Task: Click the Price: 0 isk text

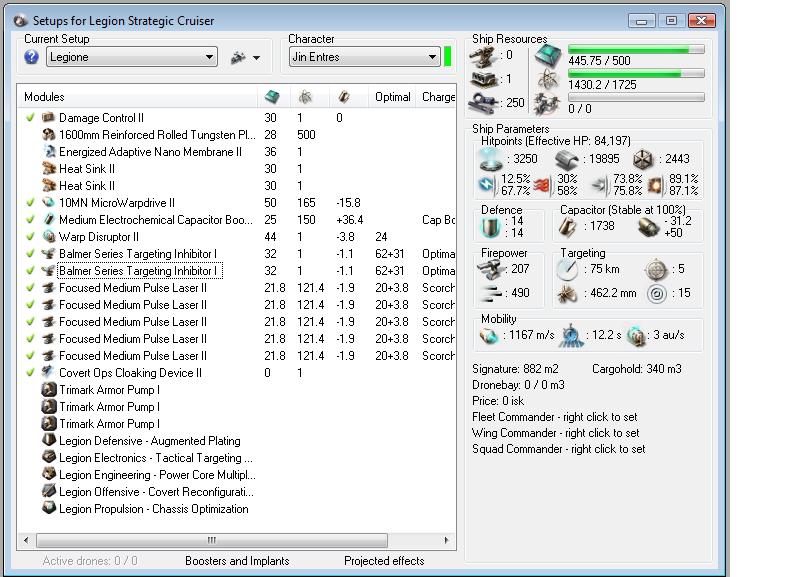Action: pos(498,400)
